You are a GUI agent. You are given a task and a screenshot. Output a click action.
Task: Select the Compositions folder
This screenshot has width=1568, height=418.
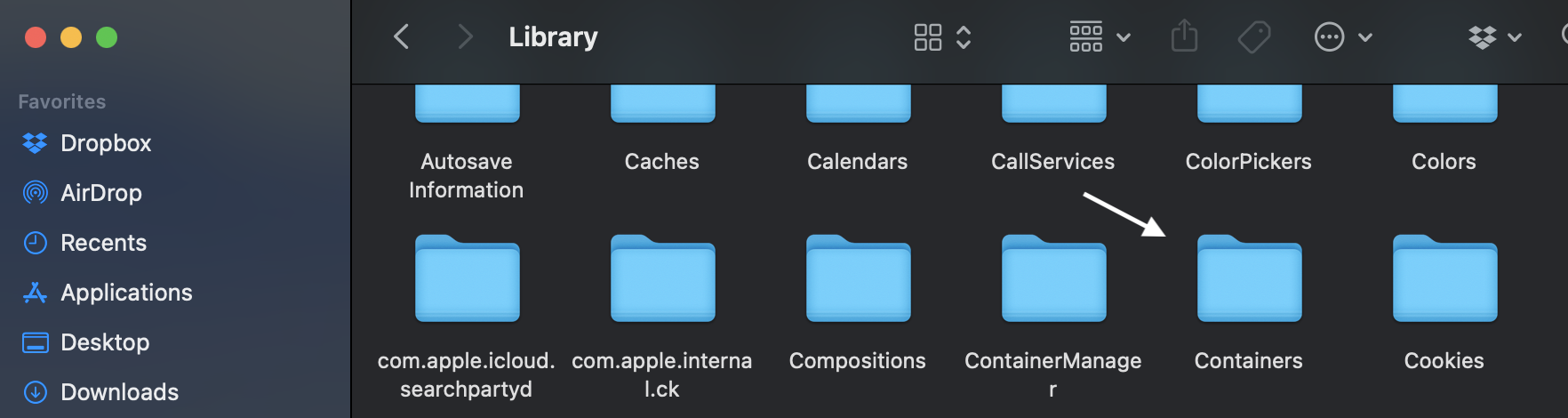(x=858, y=278)
